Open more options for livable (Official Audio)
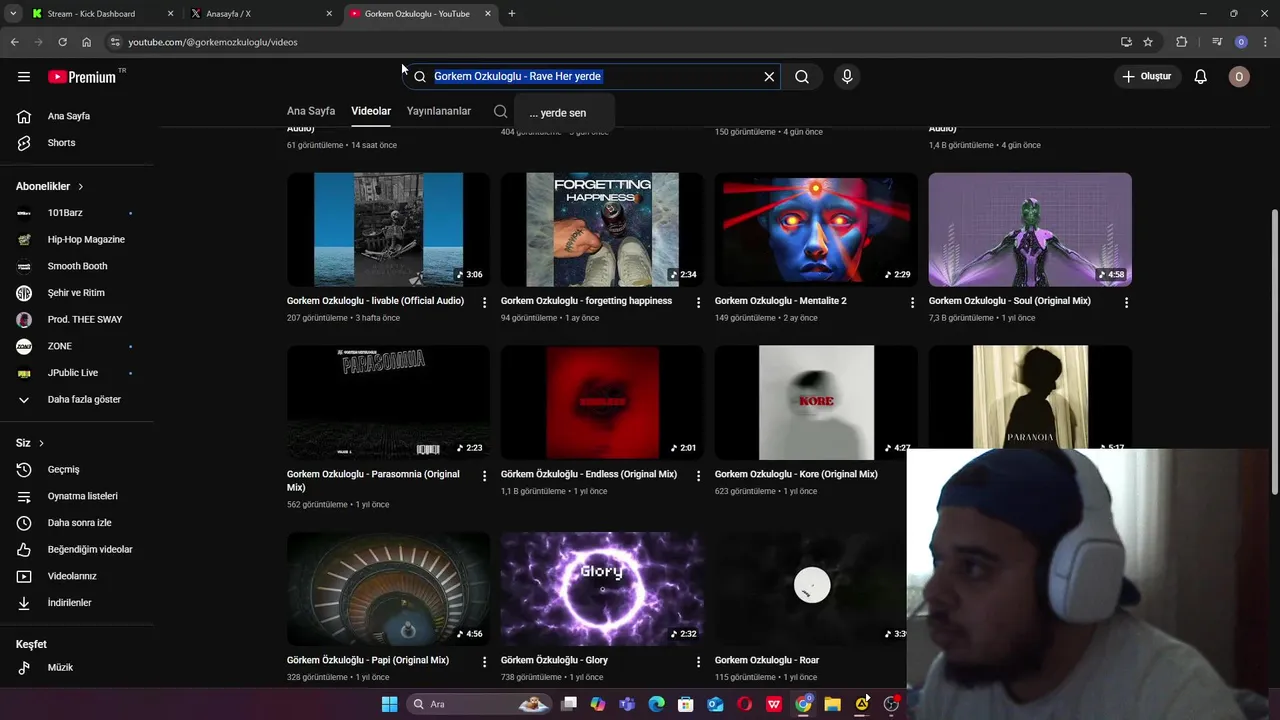This screenshot has width=1280, height=720. click(484, 302)
